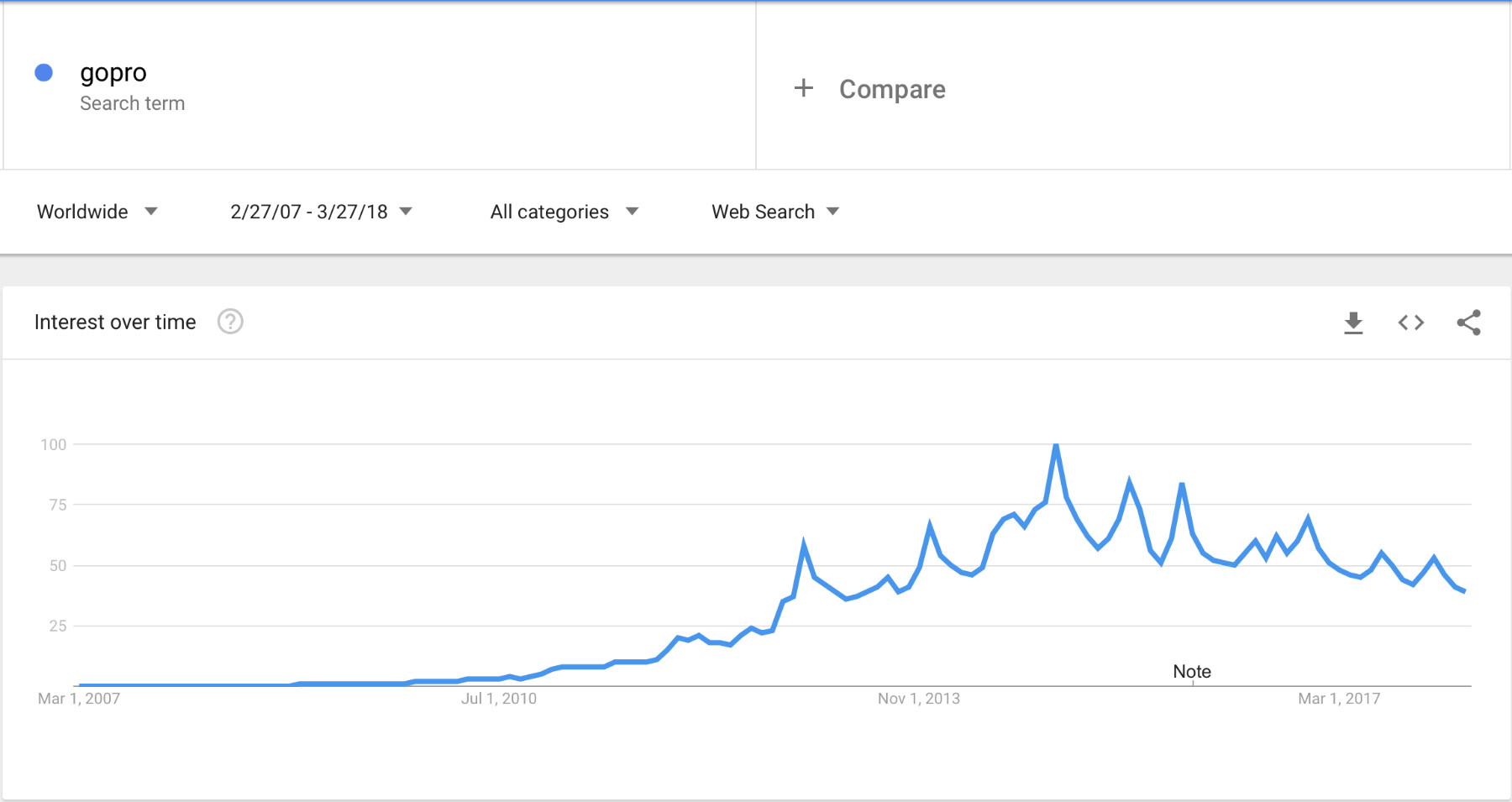Click the Mar 1, 2017 axis label
This screenshot has width=1512, height=802.
(1338, 699)
